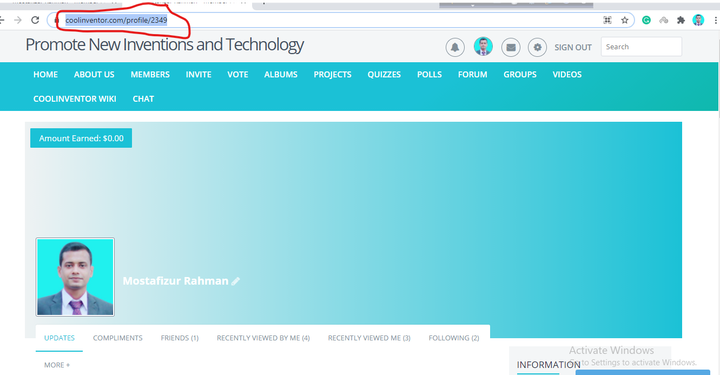Image resolution: width=720 pixels, height=375 pixels.
Task: Open the browser extensions puzzle icon
Action: point(681,20)
